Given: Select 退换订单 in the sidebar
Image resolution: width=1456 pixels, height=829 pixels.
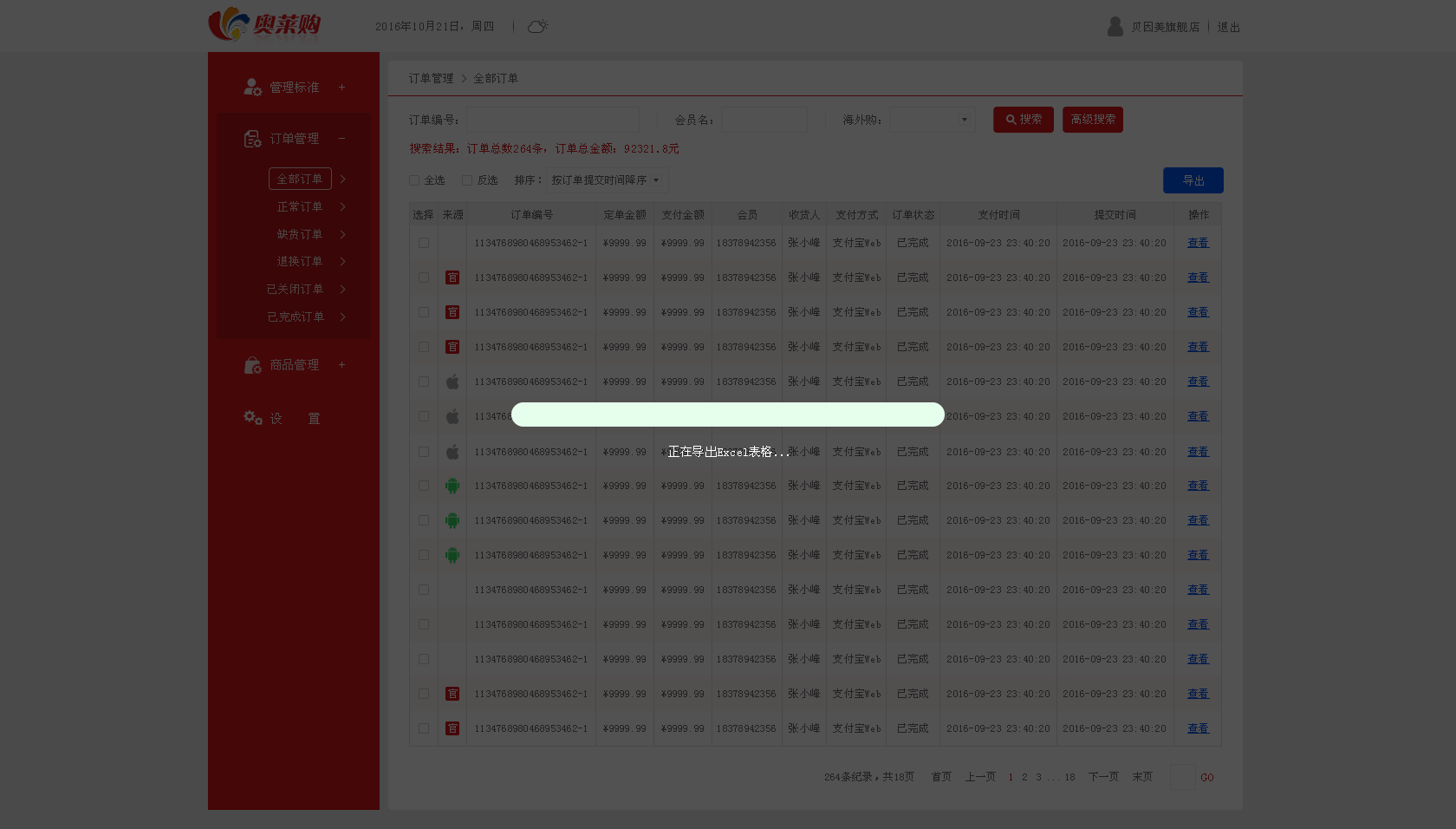Looking at the screenshot, I should [300, 261].
